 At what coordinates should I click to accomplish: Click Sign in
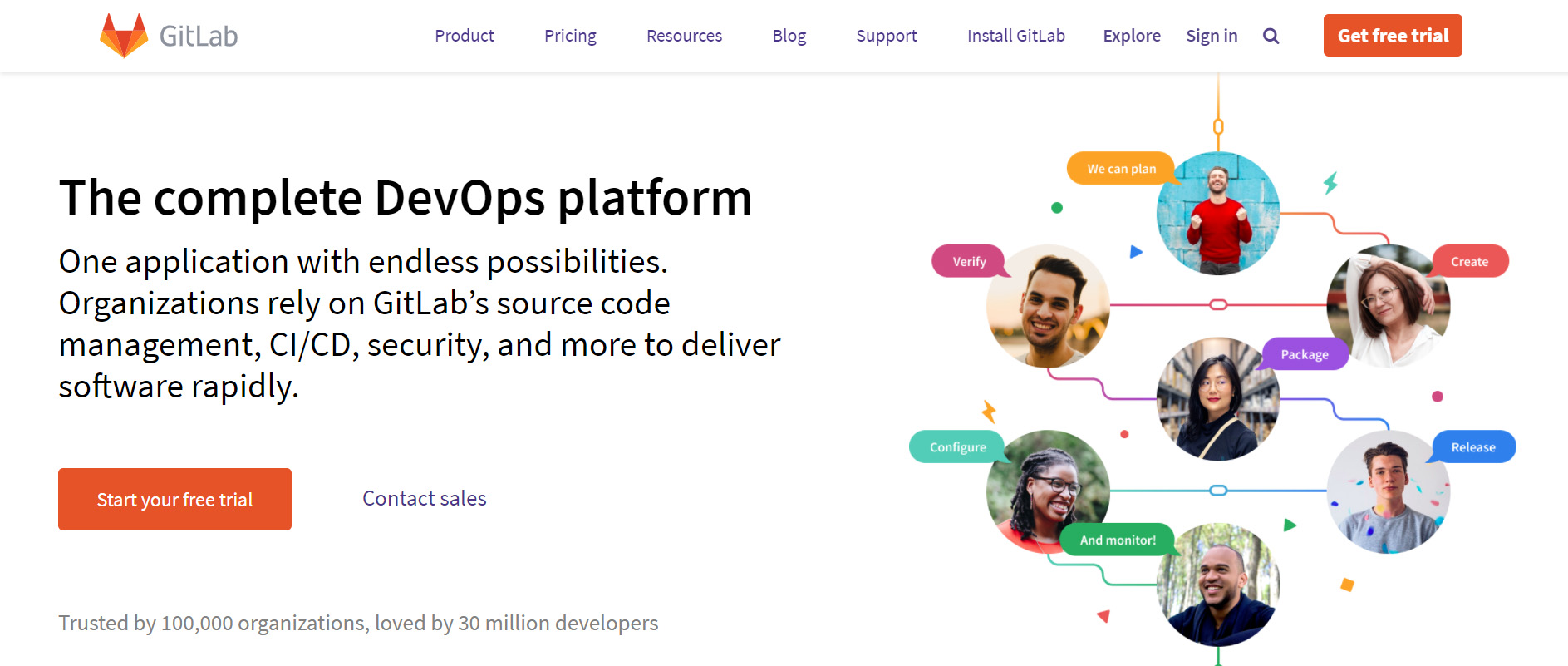(1212, 36)
